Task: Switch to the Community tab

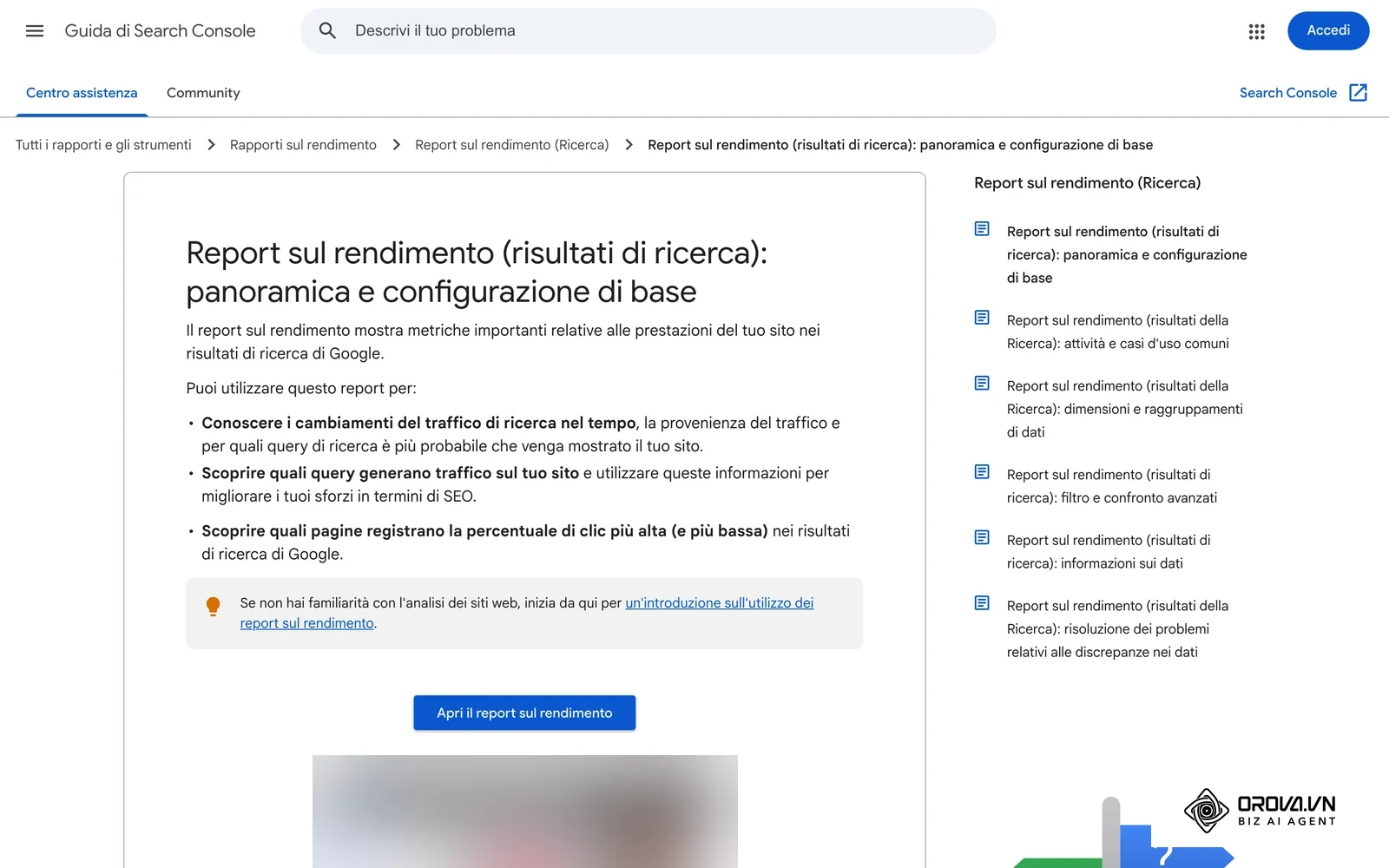Action: 203,93
